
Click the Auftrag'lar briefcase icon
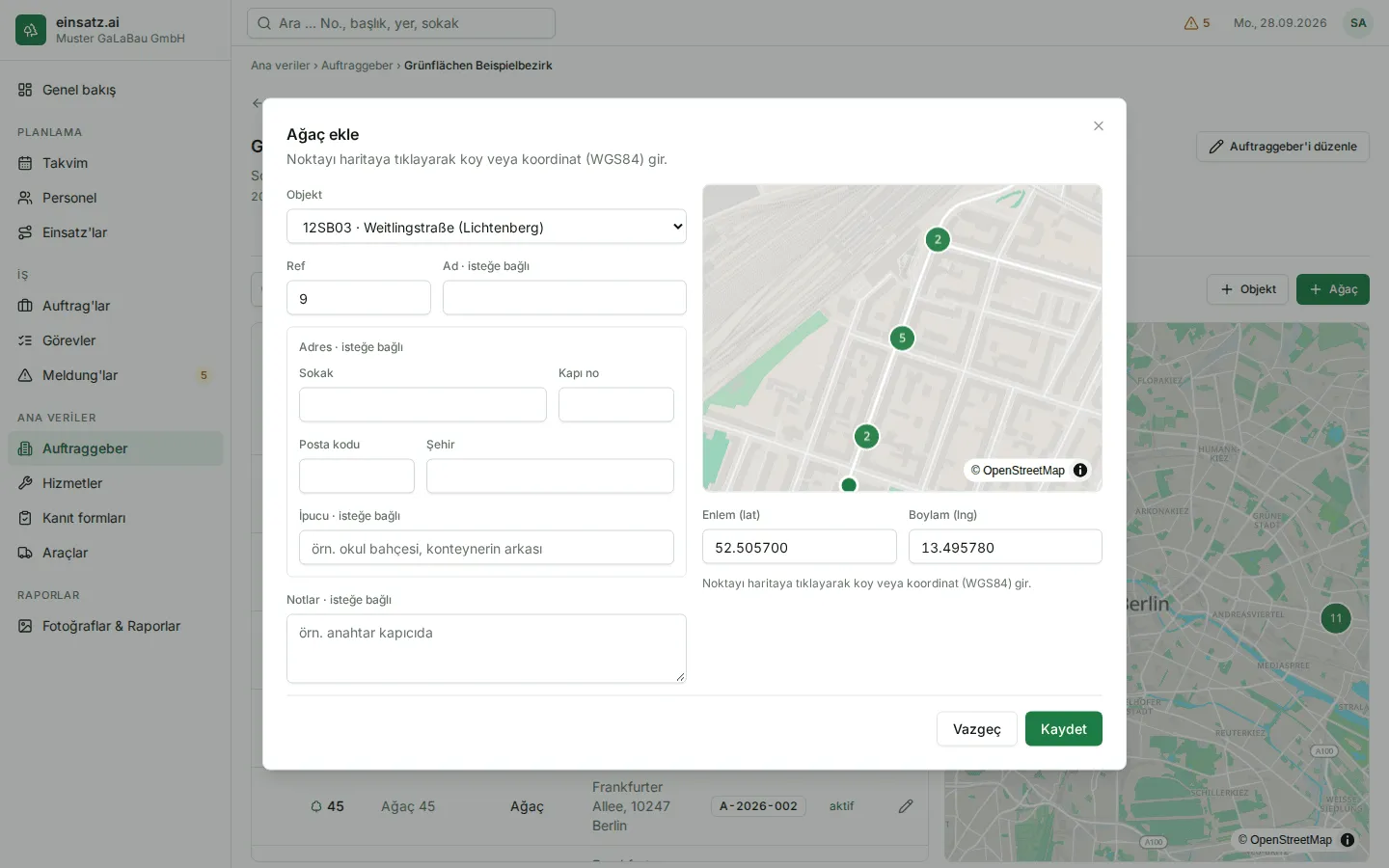(25, 306)
